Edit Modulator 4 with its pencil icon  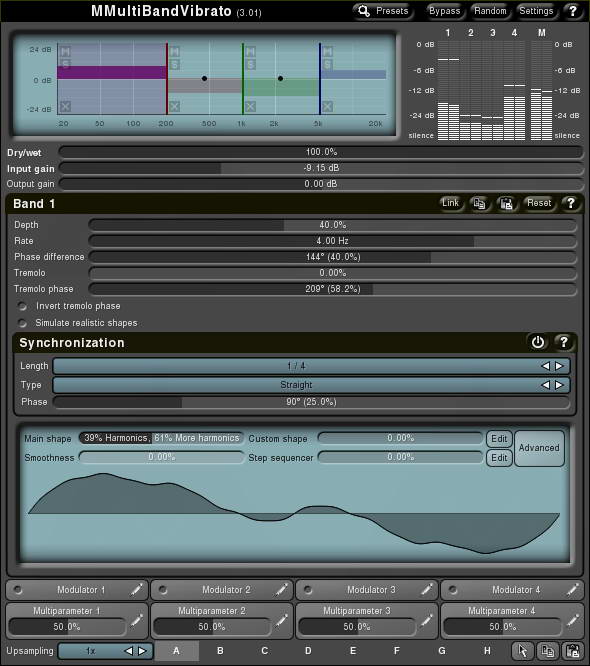[x=572, y=590]
